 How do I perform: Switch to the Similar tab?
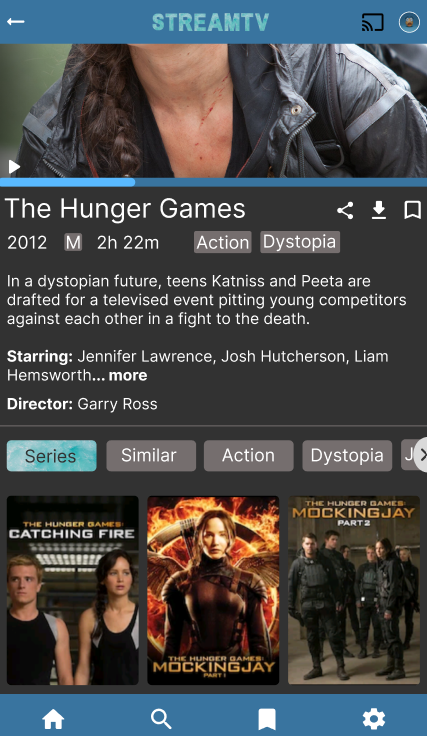point(151,456)
